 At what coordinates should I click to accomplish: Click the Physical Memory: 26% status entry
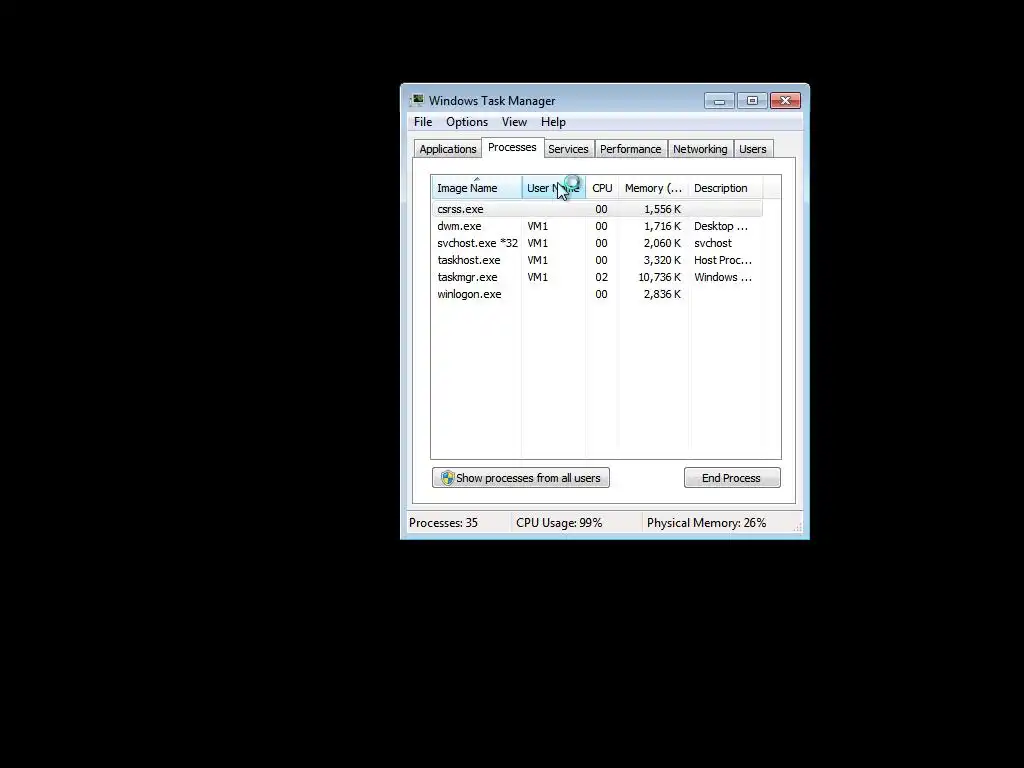[707, 523]
